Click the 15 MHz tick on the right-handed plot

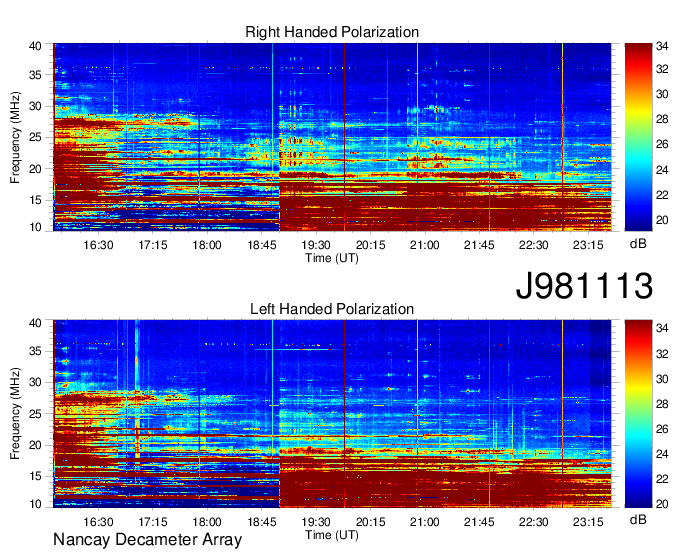tap(35, 200)
